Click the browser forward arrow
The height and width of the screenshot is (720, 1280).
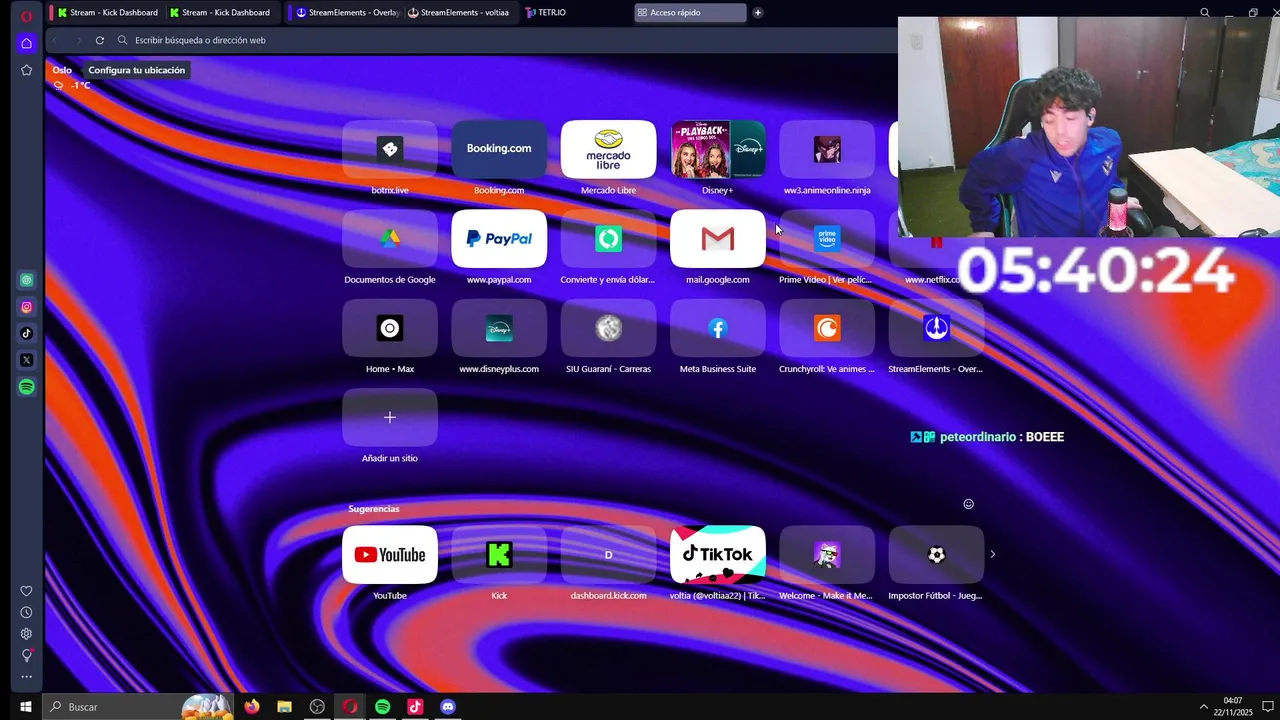point(77,40)
